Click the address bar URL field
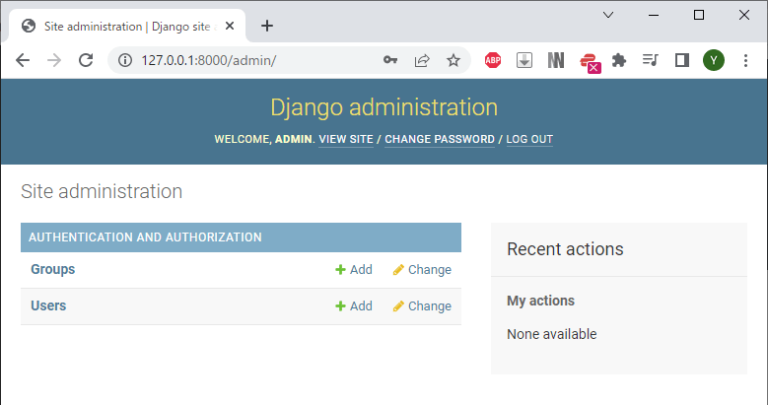Viewport: 768px width, 405px height. coord(250,60)
